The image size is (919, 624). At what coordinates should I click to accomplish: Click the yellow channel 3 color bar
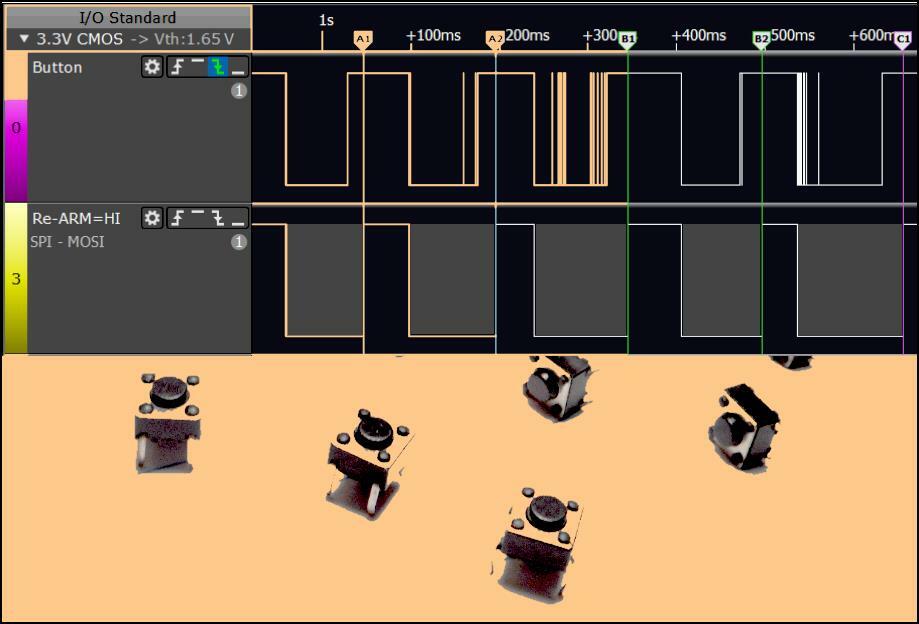pyautogui.click(x=15, y=279)
